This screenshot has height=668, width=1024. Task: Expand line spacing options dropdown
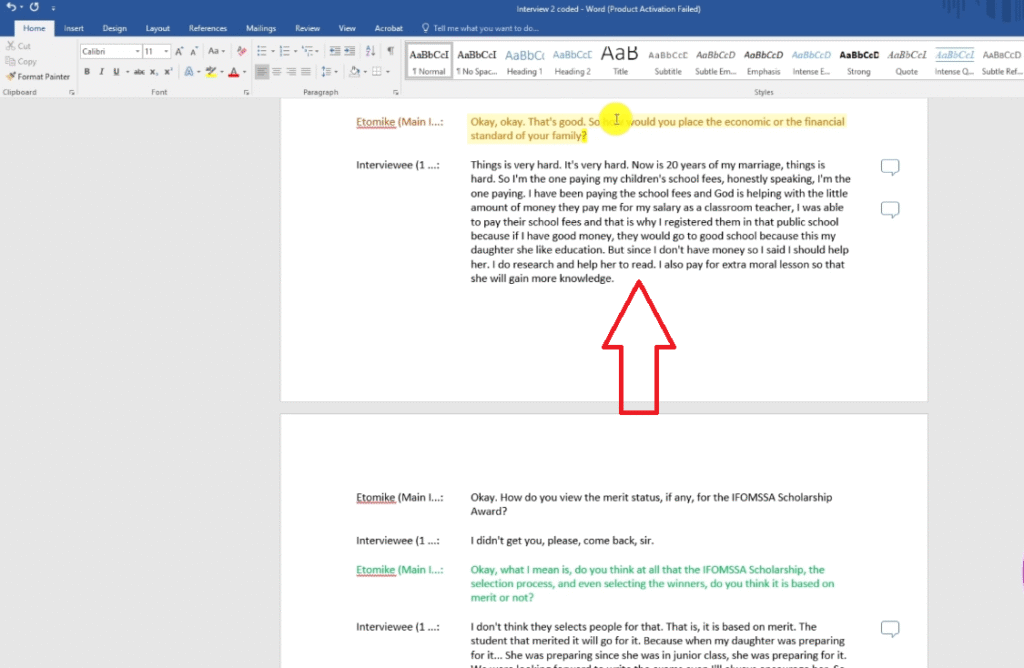329,72
